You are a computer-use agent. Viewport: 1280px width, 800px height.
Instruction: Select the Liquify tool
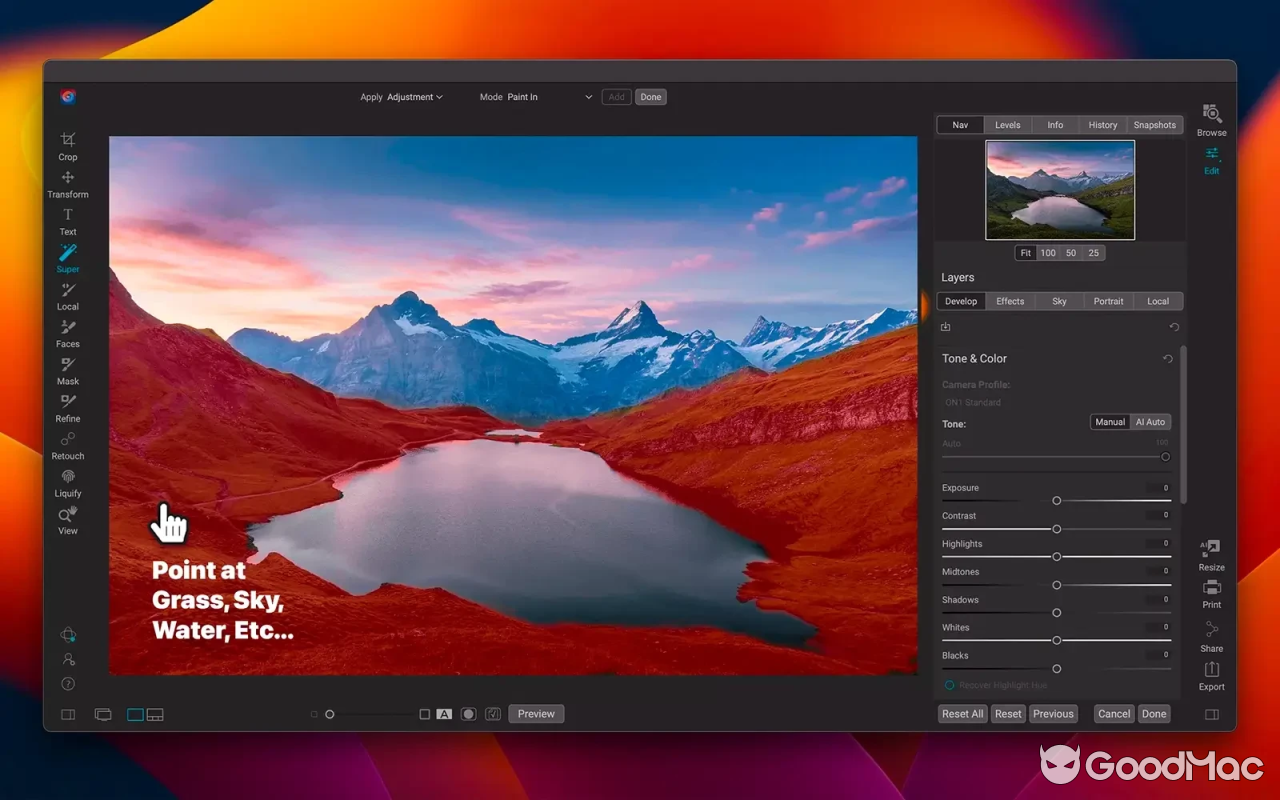67,482
